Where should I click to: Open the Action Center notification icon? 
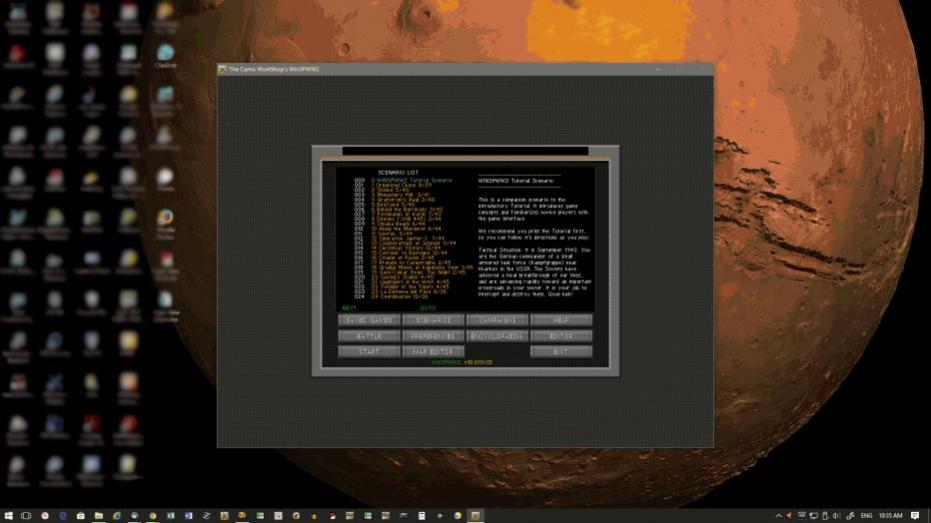pos(916,515)
